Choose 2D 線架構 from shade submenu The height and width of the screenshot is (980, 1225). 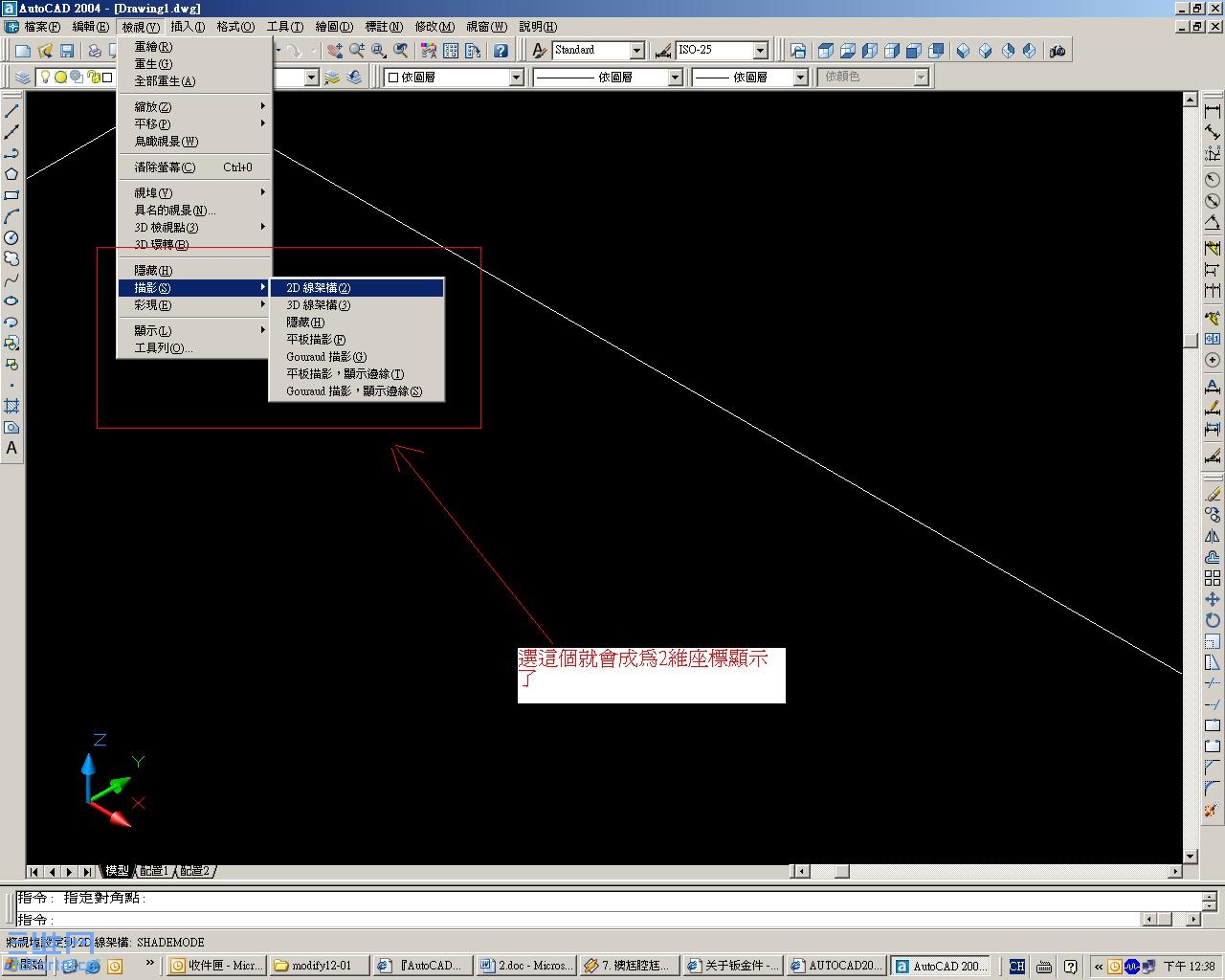357,287
